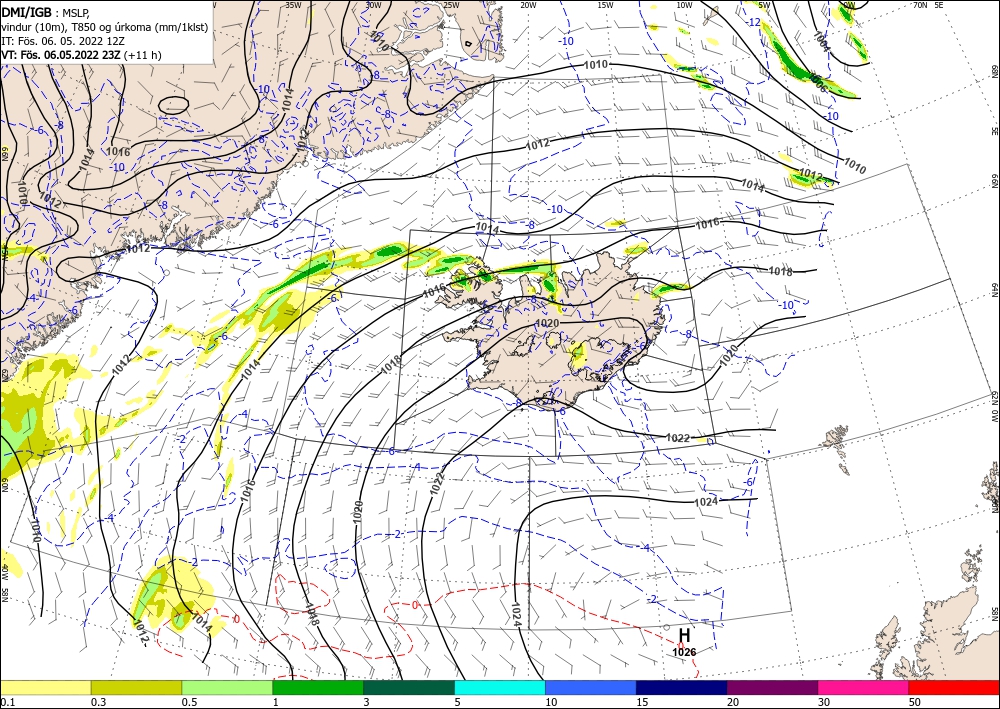Click the '1026' pressure value under the H
This screenshot has height=709, width=1000.
(684, 652)
